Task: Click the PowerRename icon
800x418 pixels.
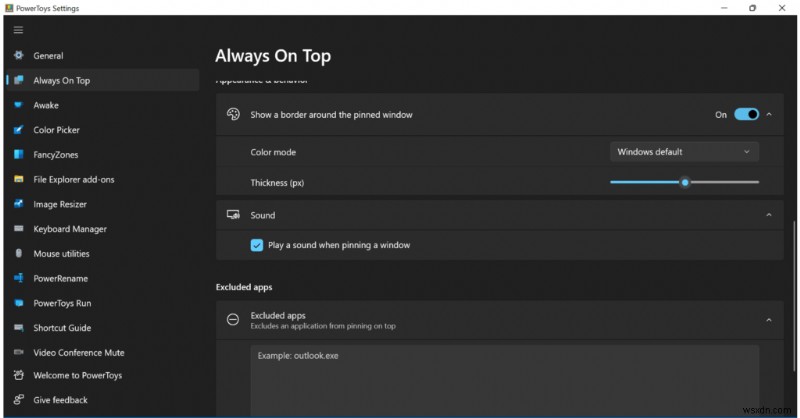Action: coord(19,278)
